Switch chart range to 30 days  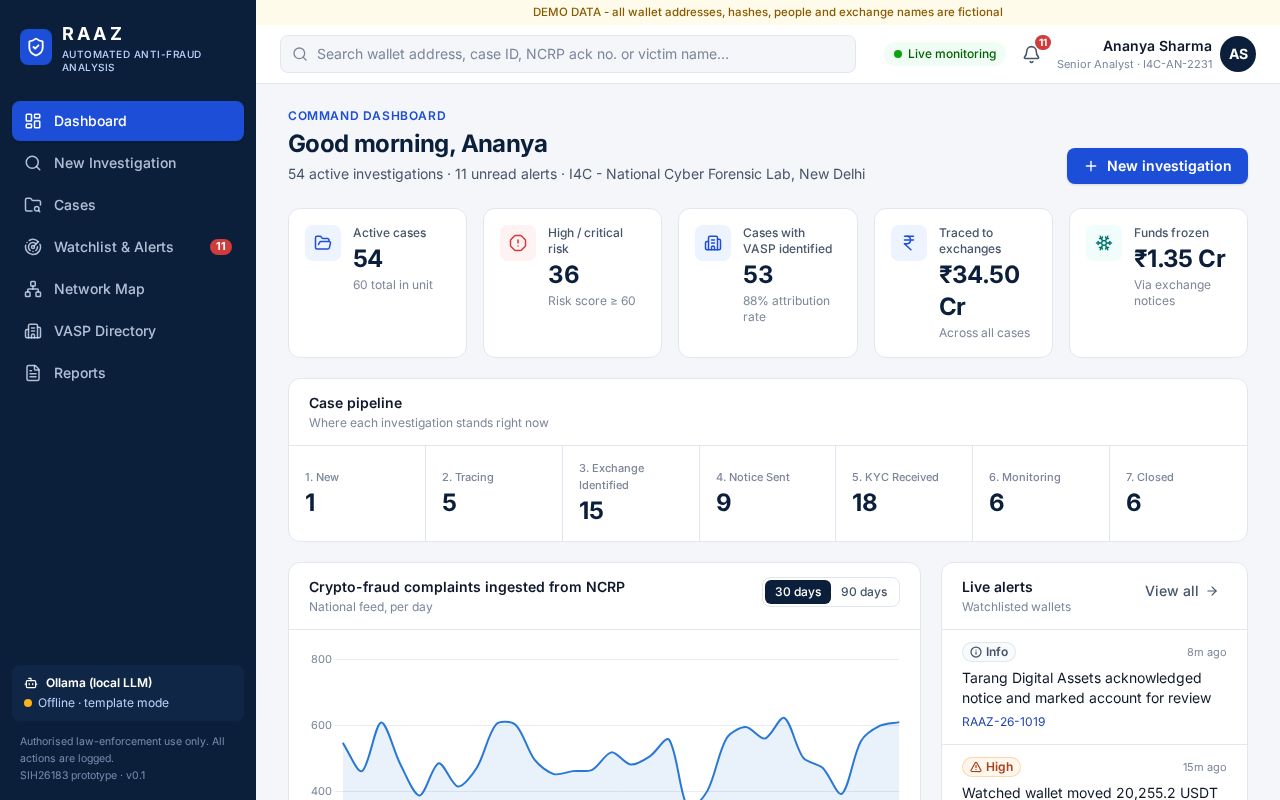coord(798,592)
